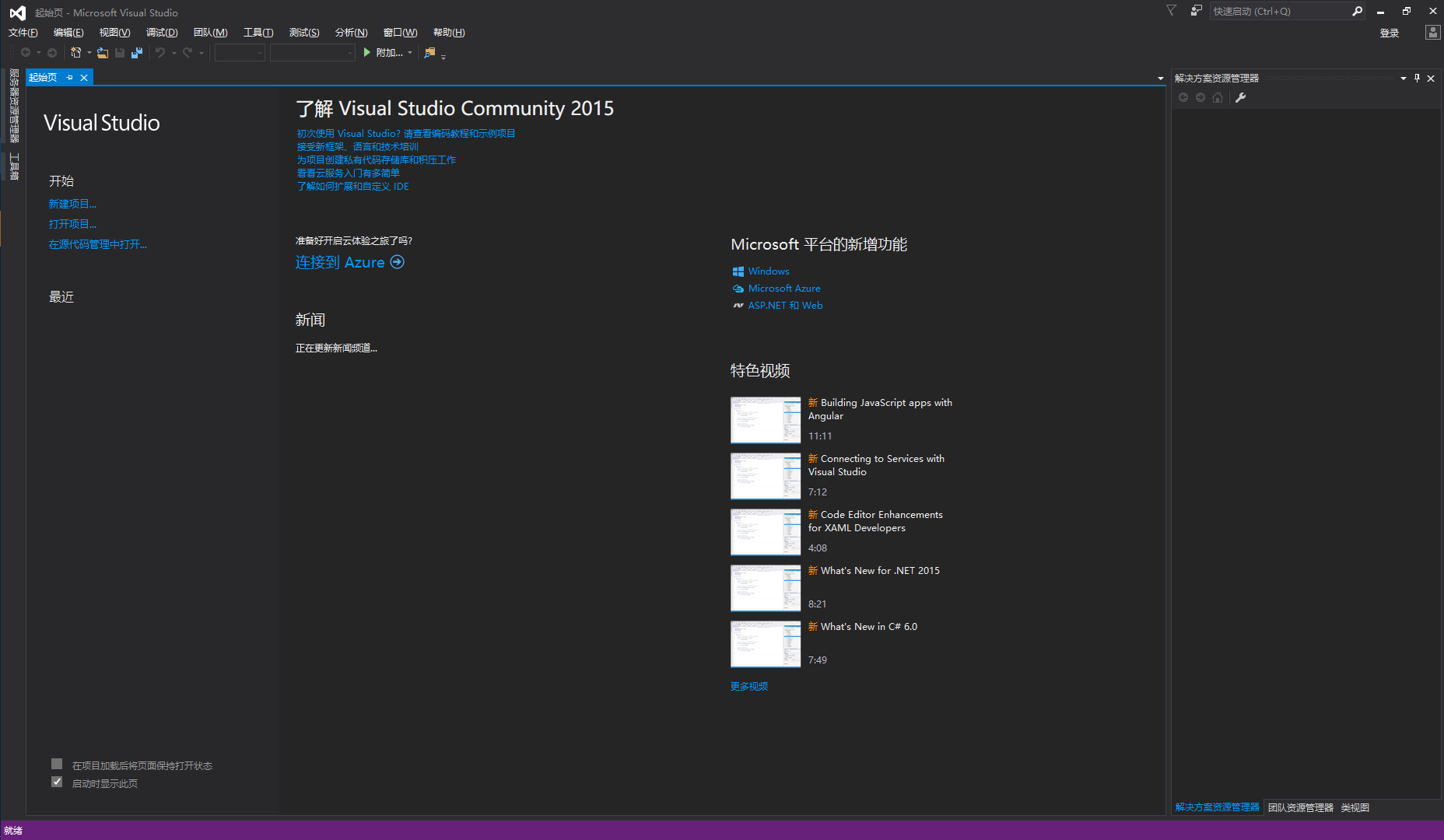Uncheck the 启动时显示此页 checkbox

(57, 782)
